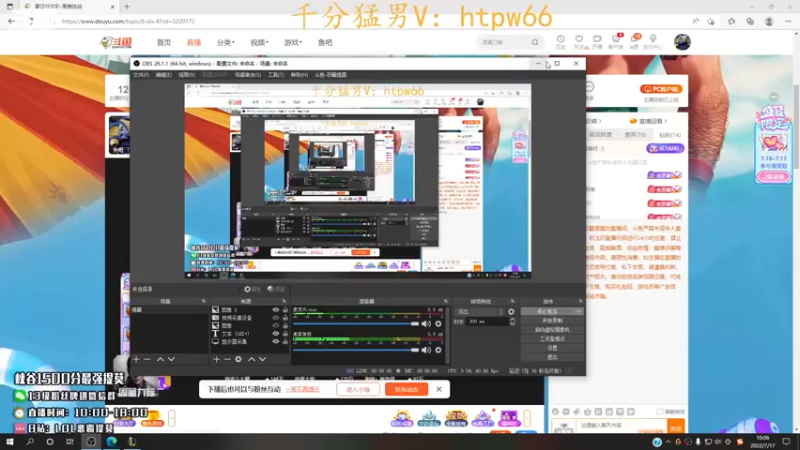
Task: Expand the stop streaming button dropdown arrow
Action: click(579, 311)
